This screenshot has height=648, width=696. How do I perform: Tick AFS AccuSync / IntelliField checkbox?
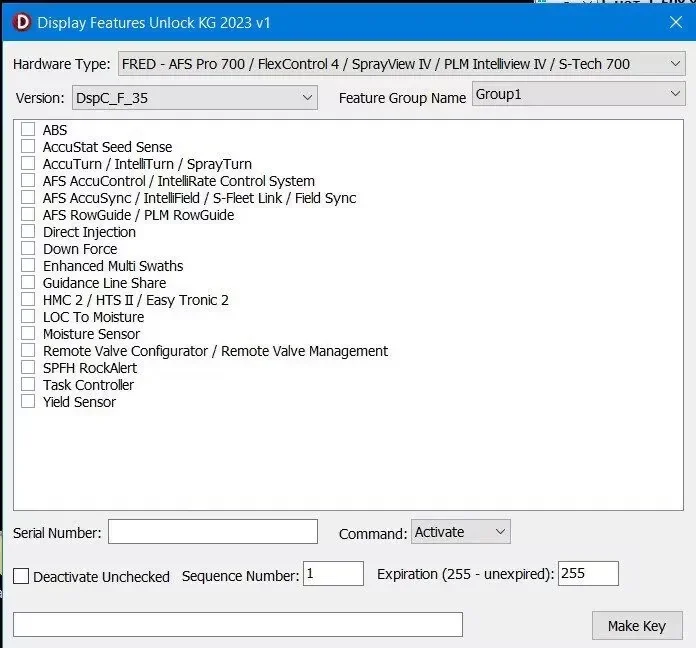(x=28, y=197)
